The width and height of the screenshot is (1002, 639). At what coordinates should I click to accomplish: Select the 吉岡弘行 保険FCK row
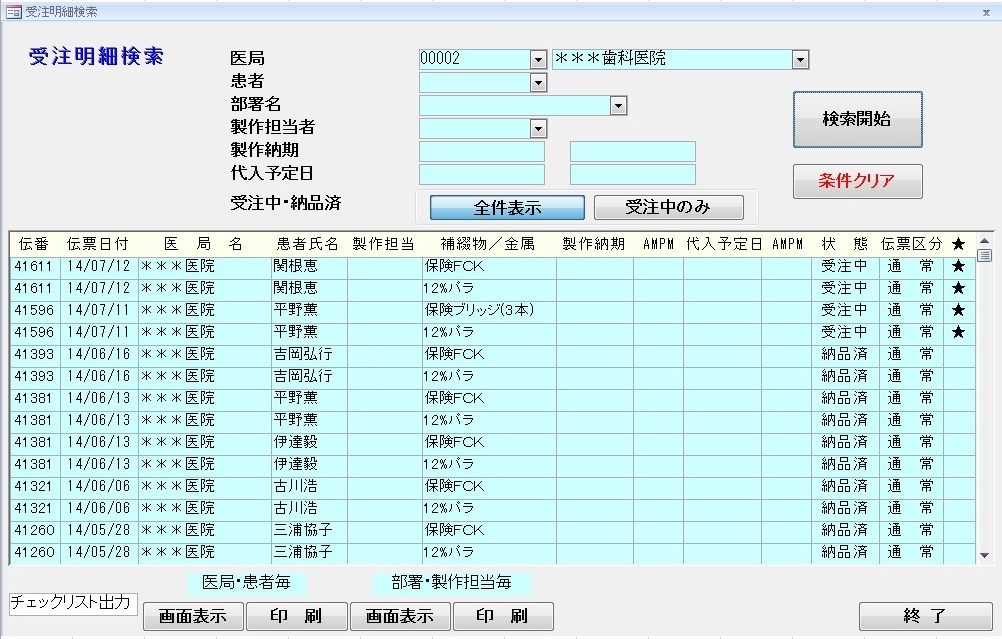coord(490,354)
